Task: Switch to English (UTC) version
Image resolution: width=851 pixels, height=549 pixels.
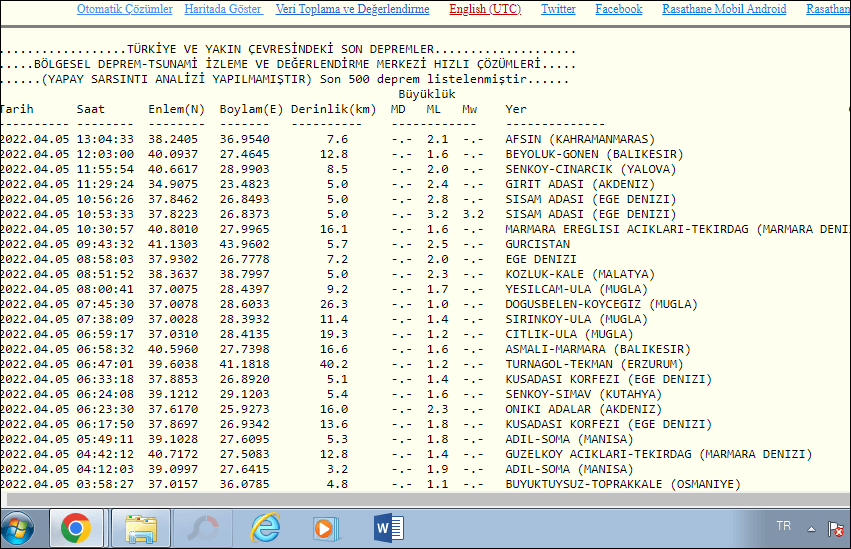Action: [485, 9]
